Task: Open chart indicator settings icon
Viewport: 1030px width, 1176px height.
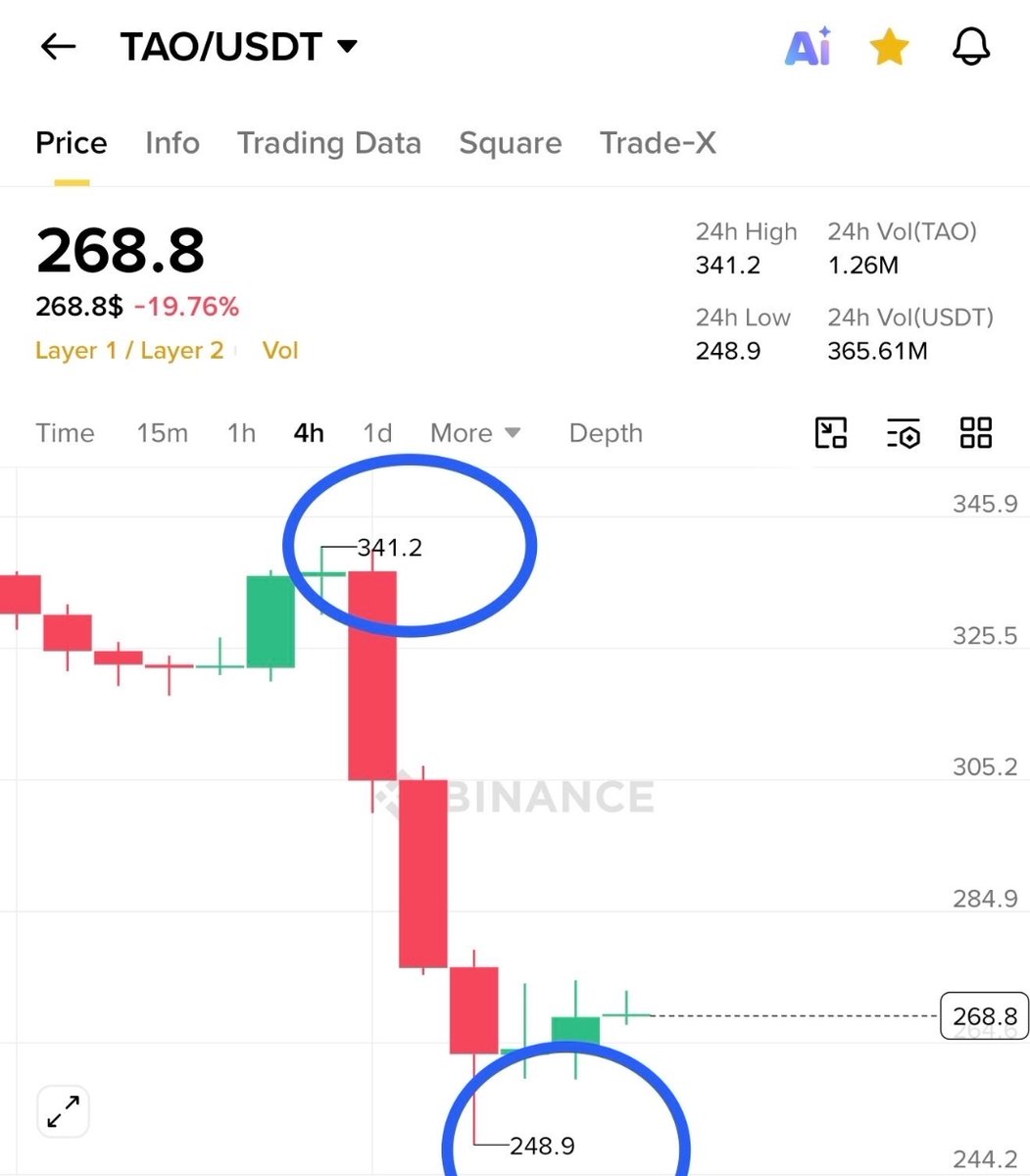Action: tap(903, 432)
